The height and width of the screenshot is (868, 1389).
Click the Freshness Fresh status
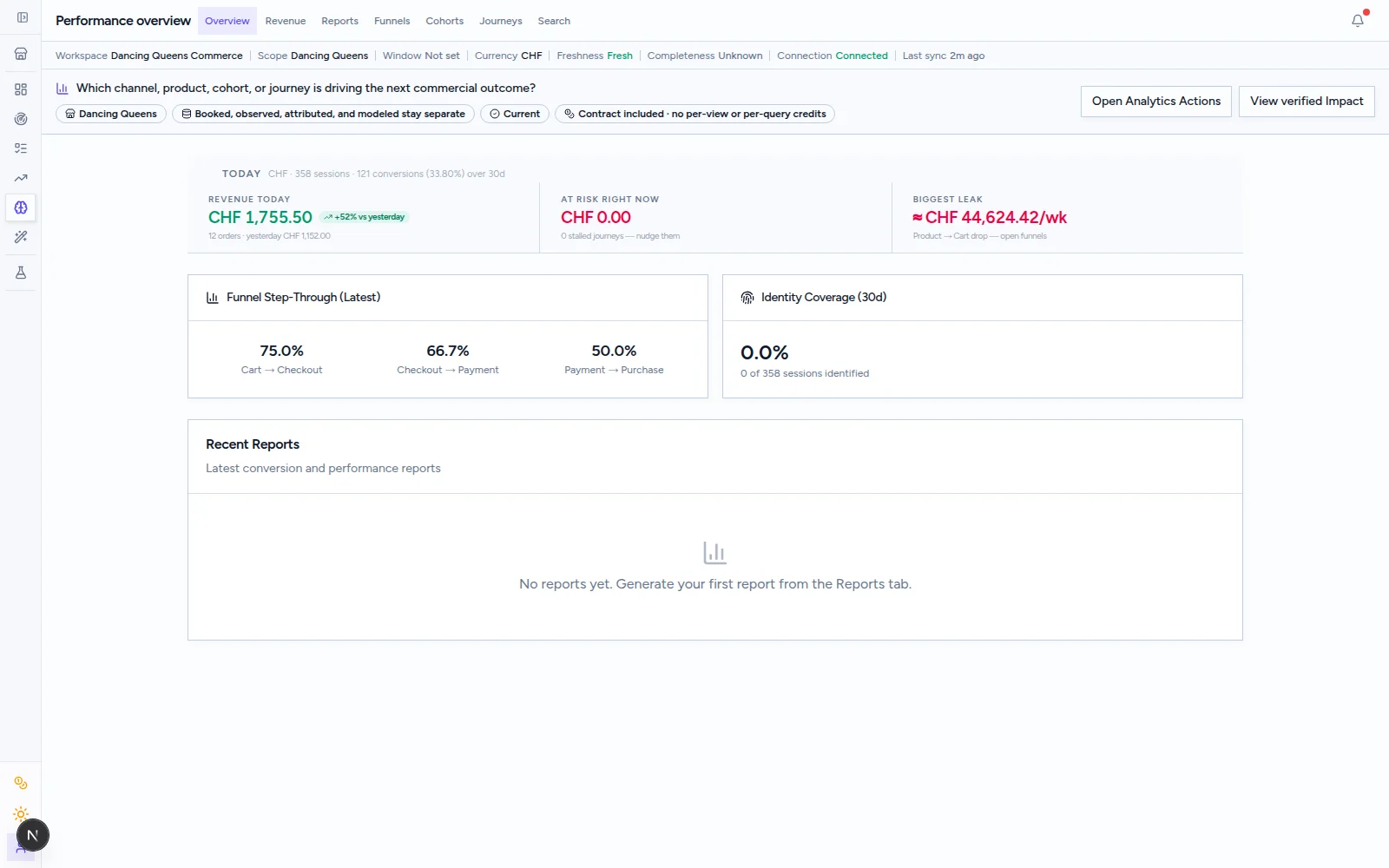tap(595, 56)
